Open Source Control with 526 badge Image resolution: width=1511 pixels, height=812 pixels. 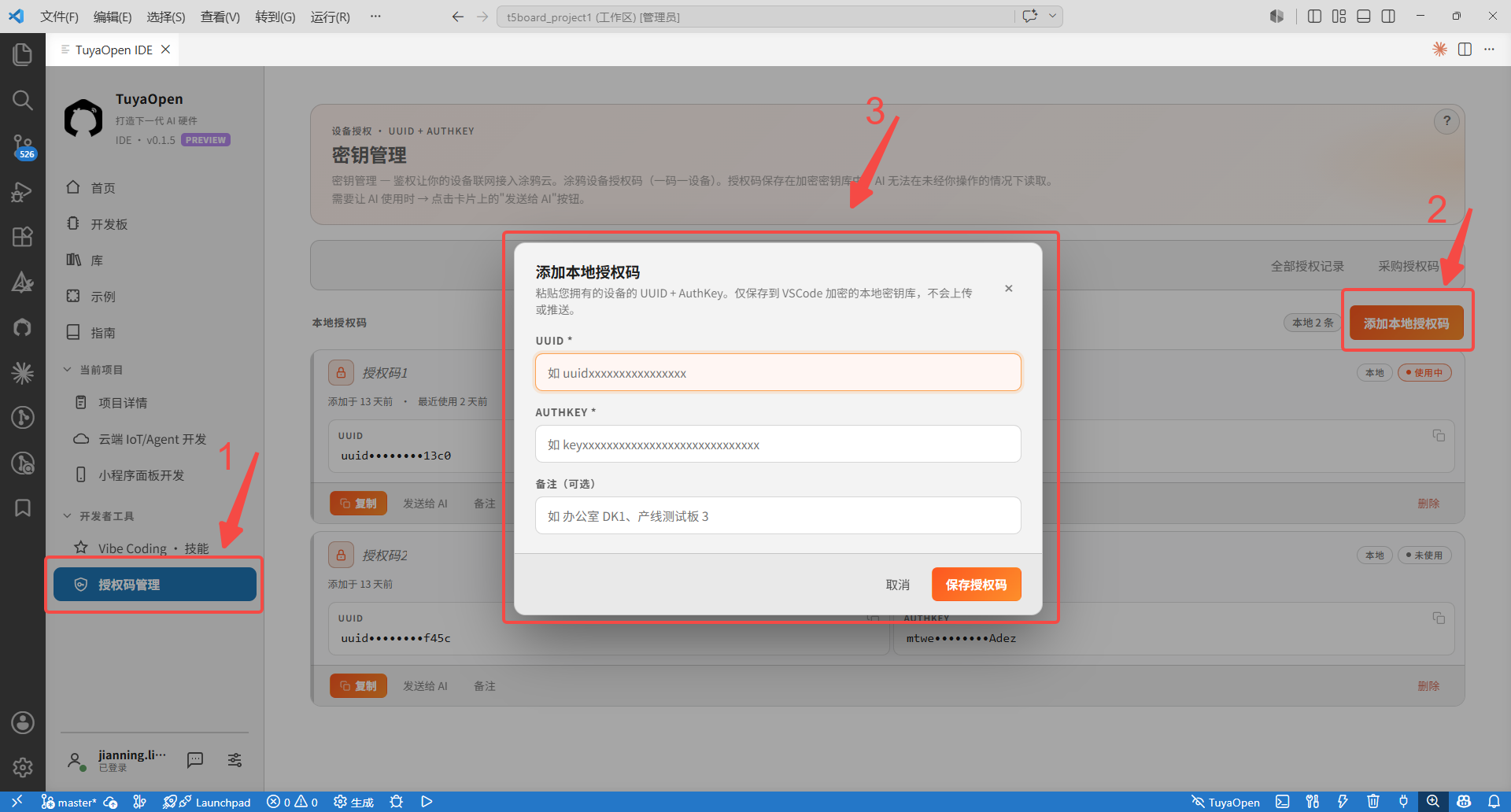(x=22, y=146)
